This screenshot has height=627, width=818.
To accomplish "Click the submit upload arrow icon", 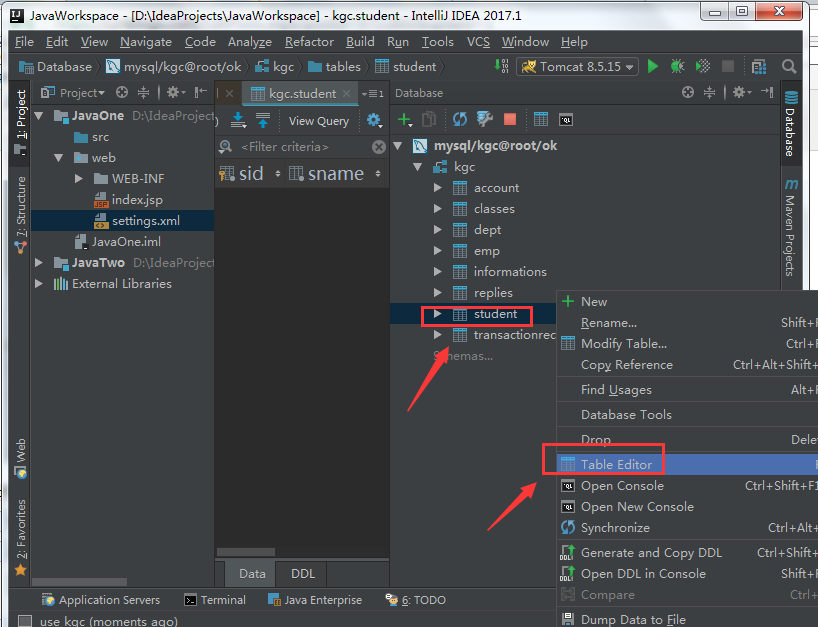I will click(263, 120).
